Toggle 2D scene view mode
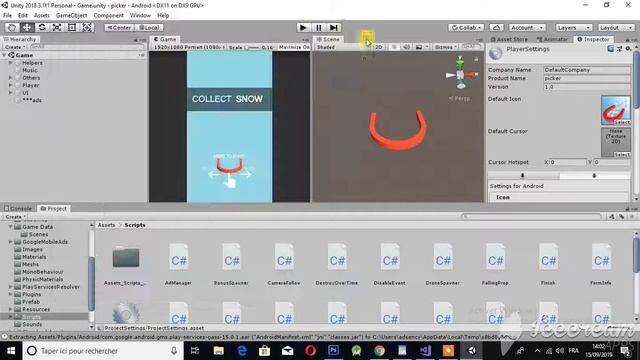This screenshot has width=640, height=360. [x=379, y=47]
